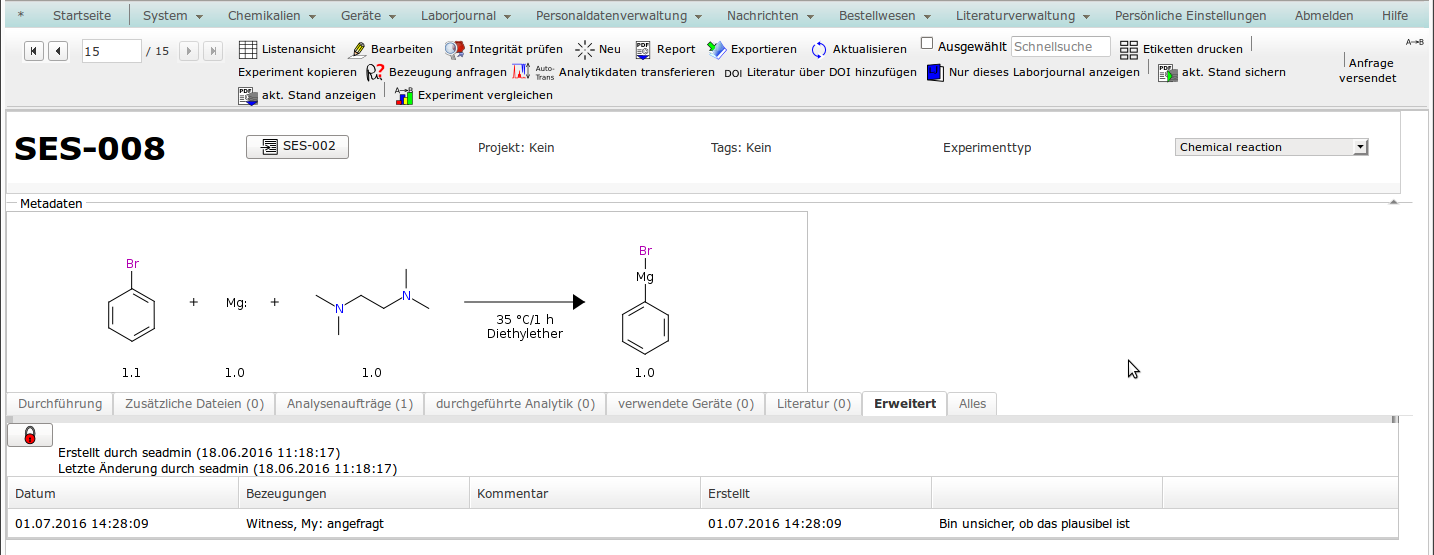
Task: Click the Exportieren icon
Action: 717,49
